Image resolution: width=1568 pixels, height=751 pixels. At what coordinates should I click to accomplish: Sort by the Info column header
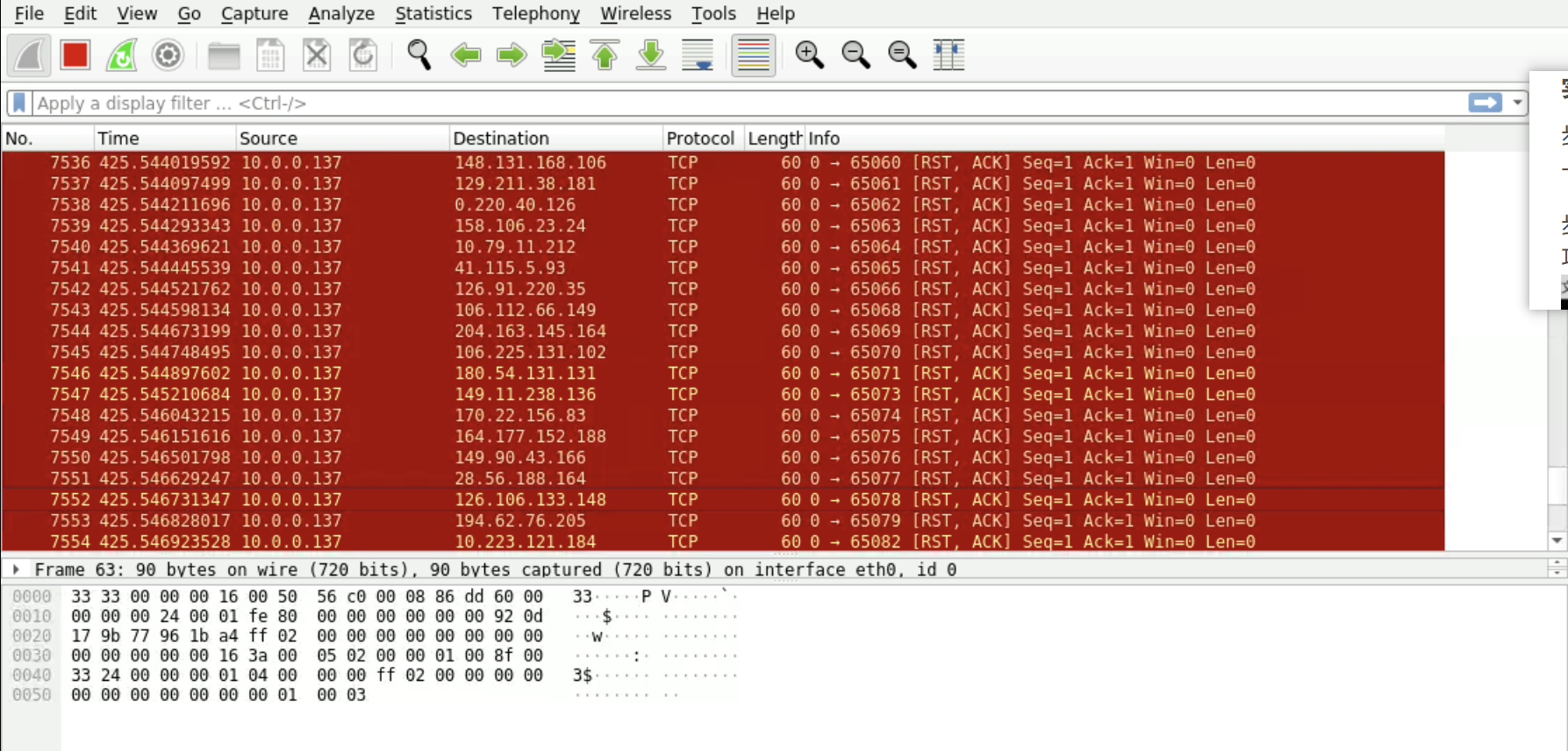[1125, 138]
